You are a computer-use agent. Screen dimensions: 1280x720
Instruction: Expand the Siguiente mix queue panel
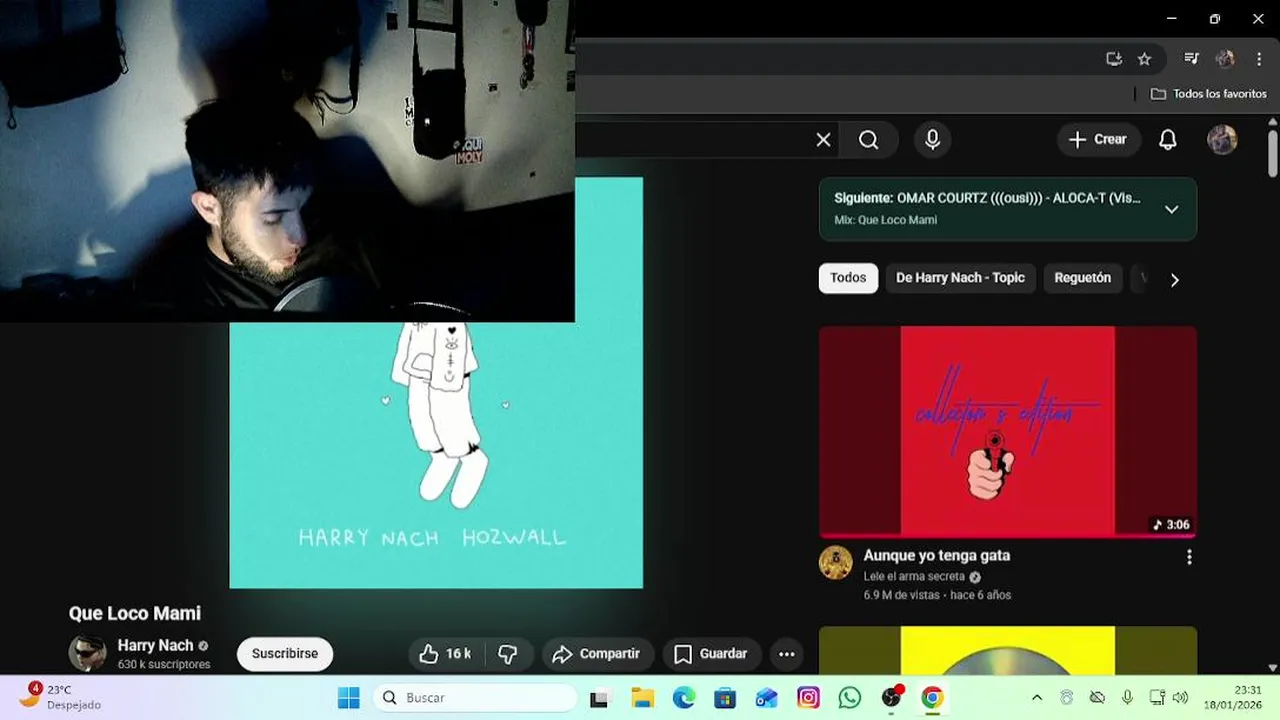[x=1171, y=209]
